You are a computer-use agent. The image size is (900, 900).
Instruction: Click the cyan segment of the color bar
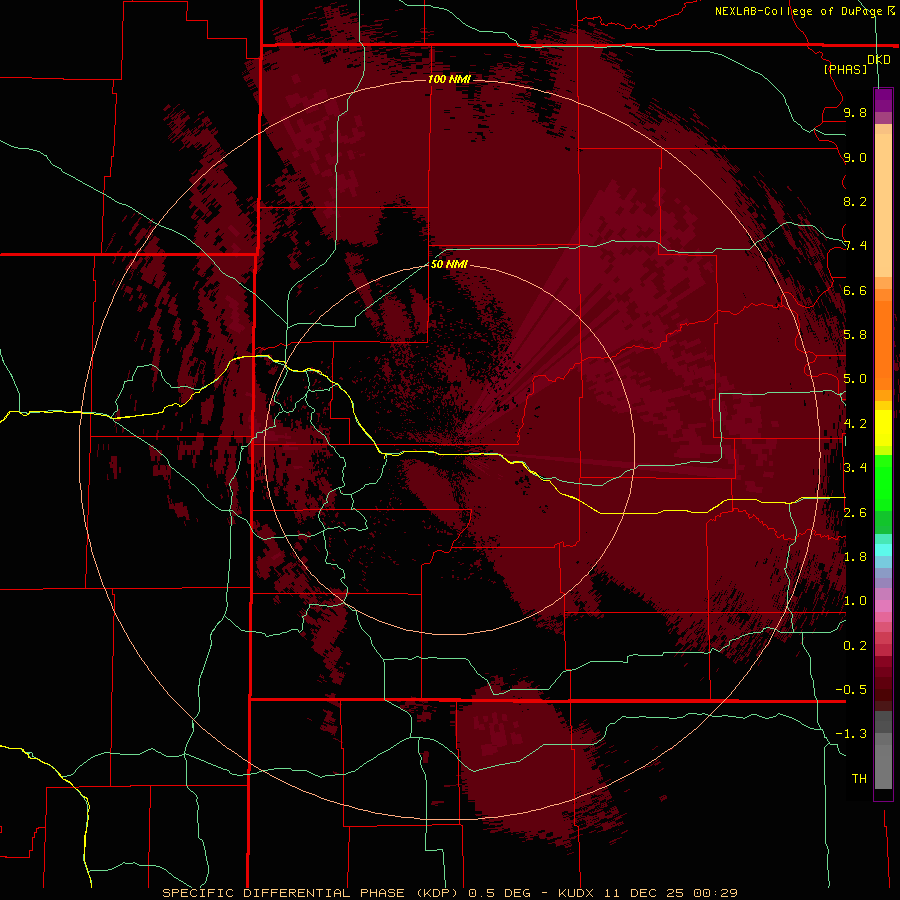tap(883, 550)
